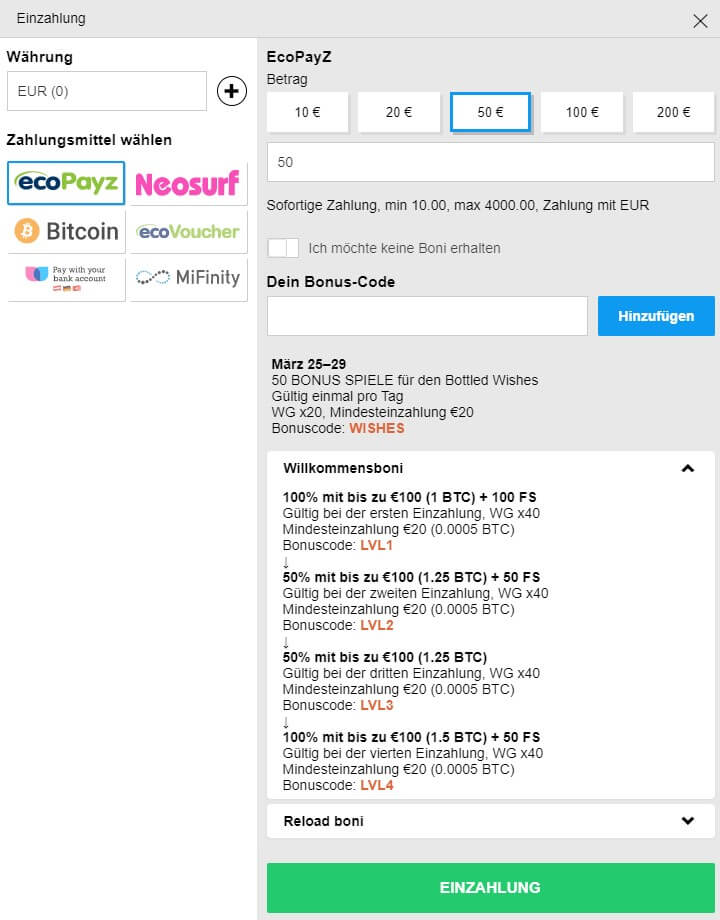Viewport: 720px width, 920px height.
Task: Click the LVL1 bonus code
Action: 377,546
